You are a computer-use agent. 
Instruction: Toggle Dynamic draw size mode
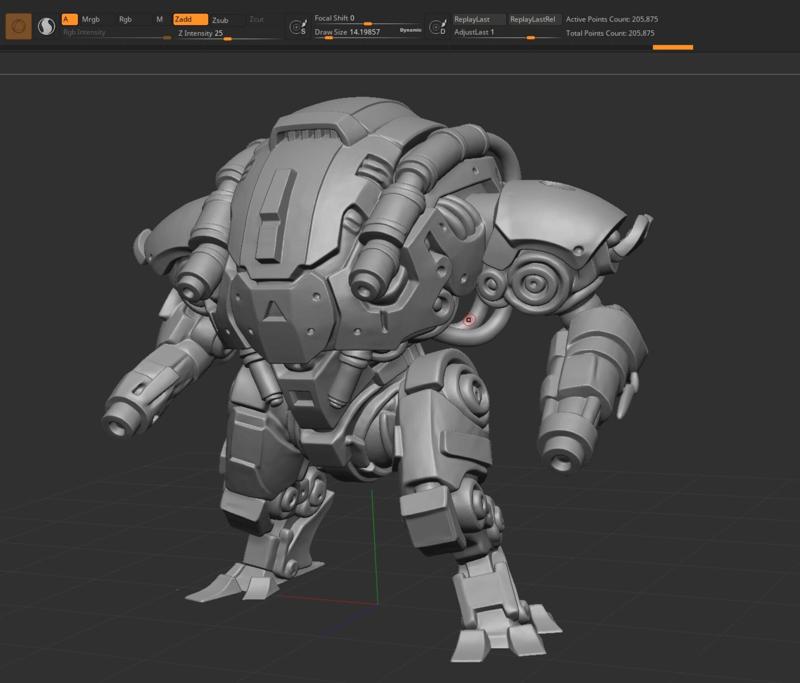click(411, 32)
